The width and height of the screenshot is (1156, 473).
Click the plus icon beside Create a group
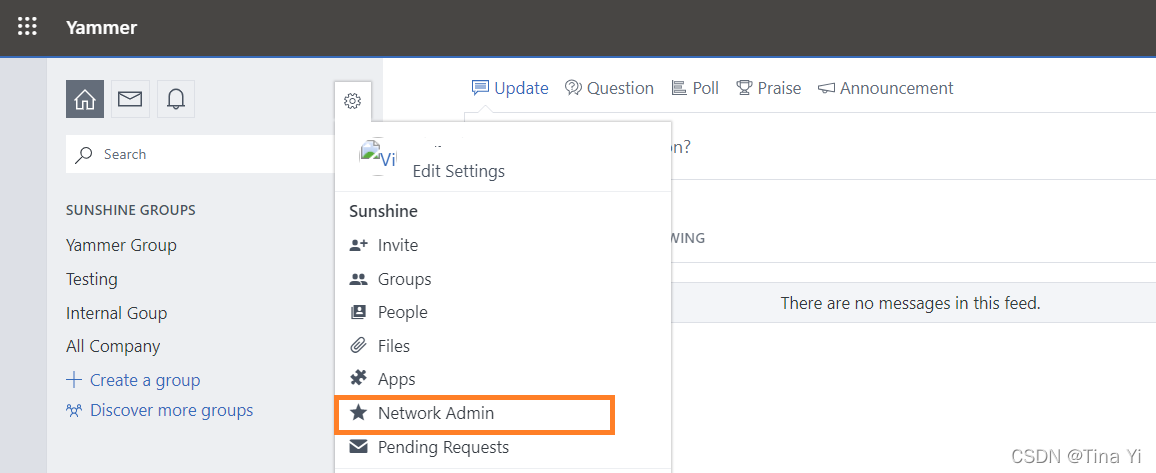pyautogui.click(x=74, y=380)
